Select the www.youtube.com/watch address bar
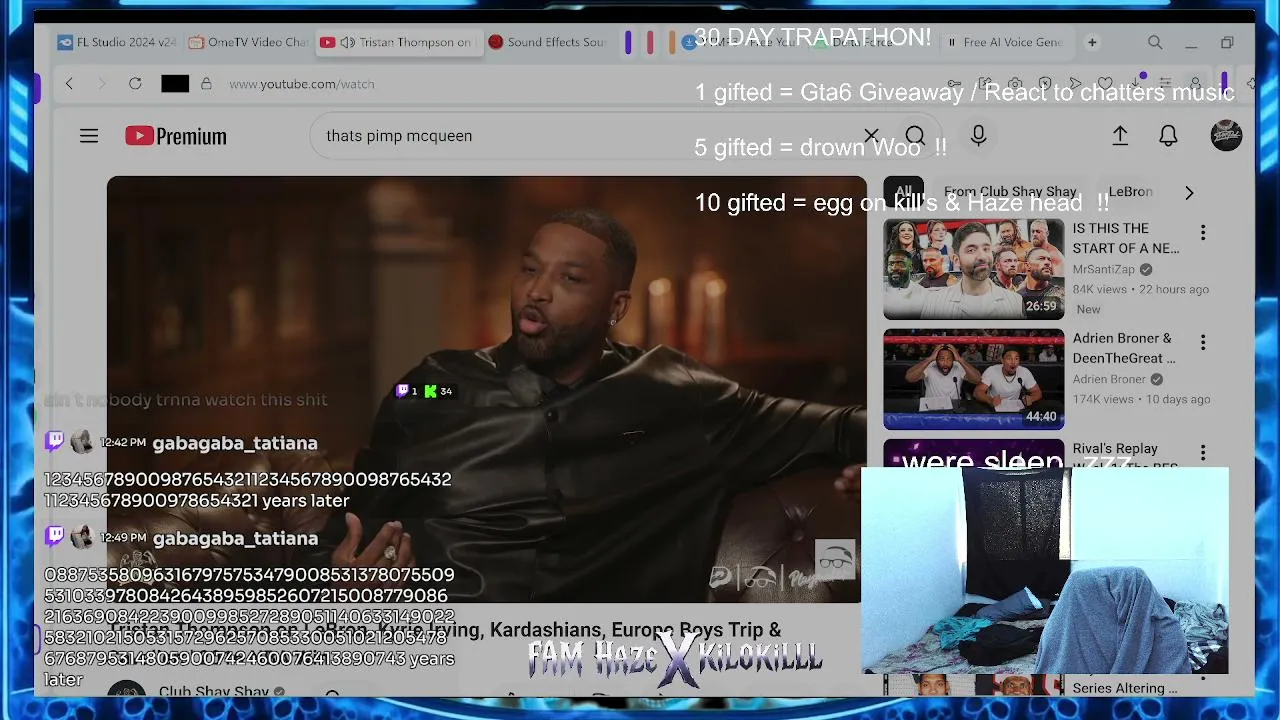This screenshot has width=1280, height=720. point(302,84)
